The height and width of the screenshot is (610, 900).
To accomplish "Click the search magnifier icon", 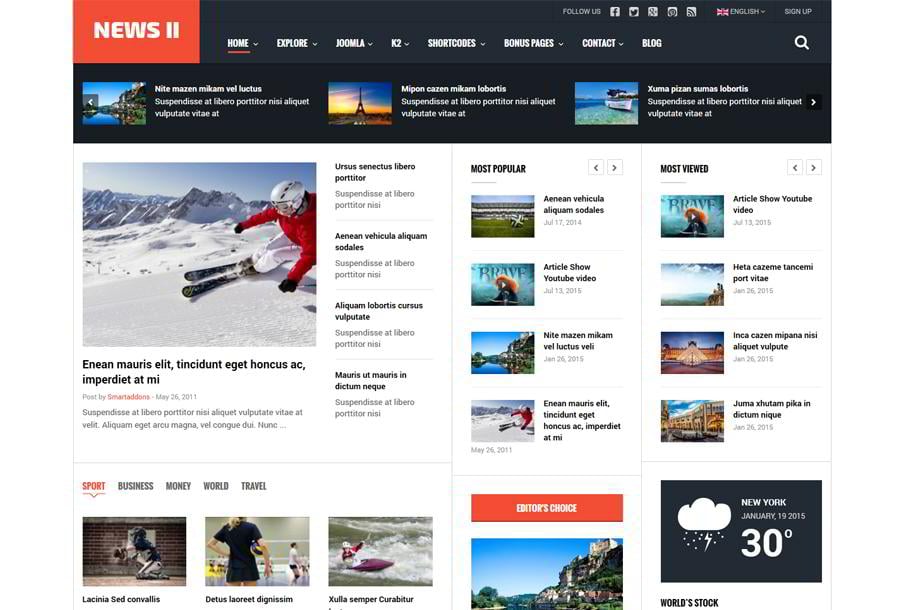I will pos(802,43).
